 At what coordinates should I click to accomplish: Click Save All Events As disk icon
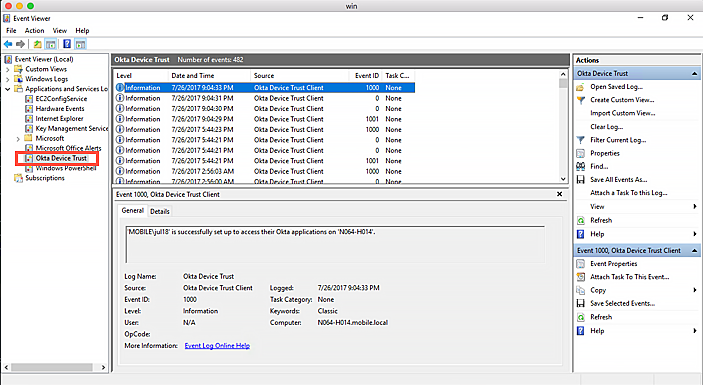tap(581, 179)
